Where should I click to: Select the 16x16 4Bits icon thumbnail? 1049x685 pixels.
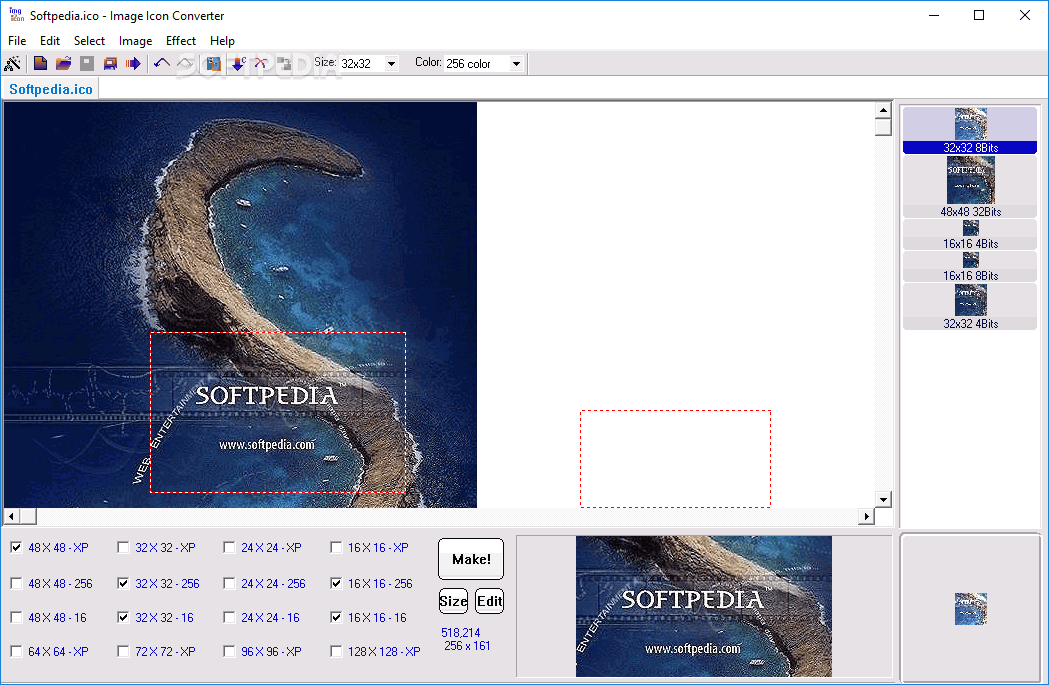tap(970, 235)
